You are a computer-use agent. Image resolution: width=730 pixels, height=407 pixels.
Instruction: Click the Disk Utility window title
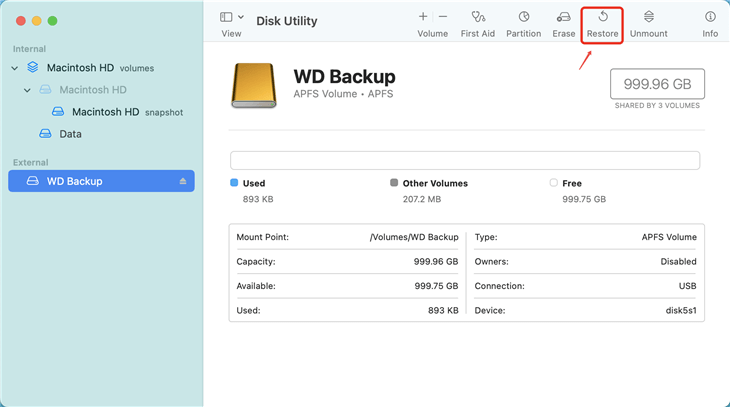coord(287,21)
